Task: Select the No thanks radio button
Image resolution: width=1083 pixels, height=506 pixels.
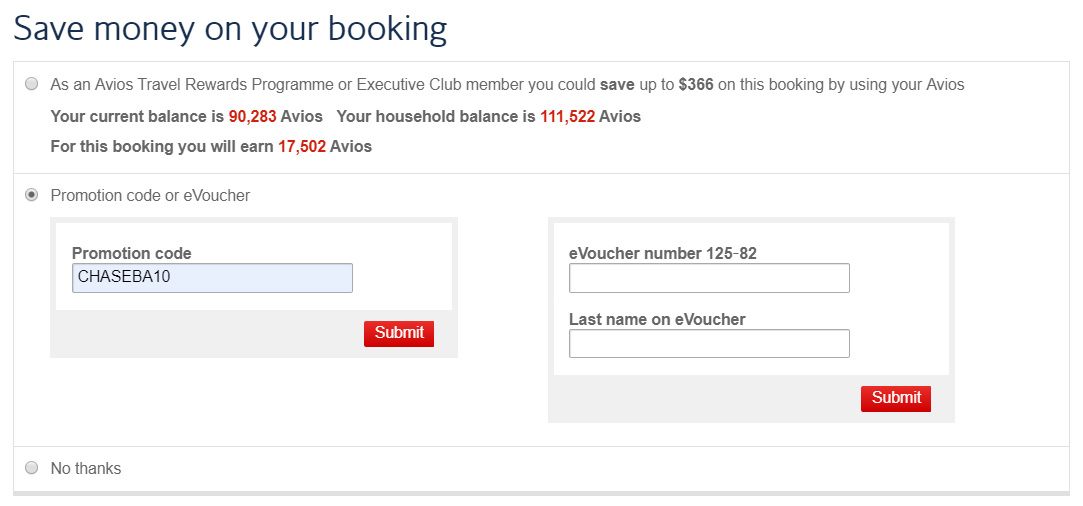Action: (x=32, y=468)
